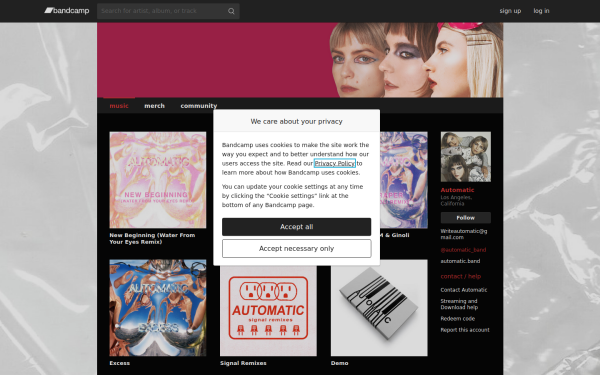Click the contact / help heading
Screen dimensions: 600x375
(461, 276)
